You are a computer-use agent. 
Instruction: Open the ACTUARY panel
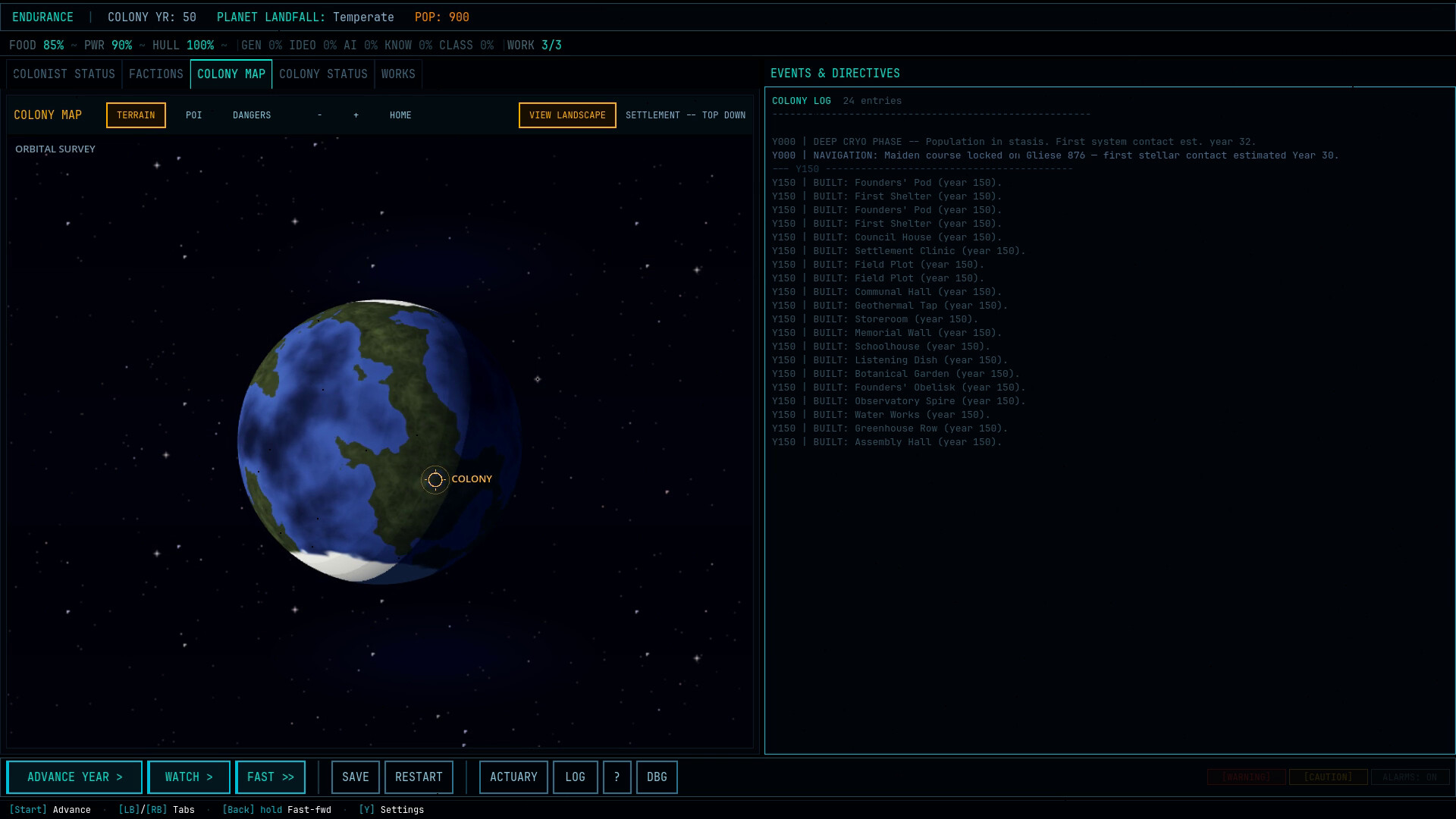(513, 777)
